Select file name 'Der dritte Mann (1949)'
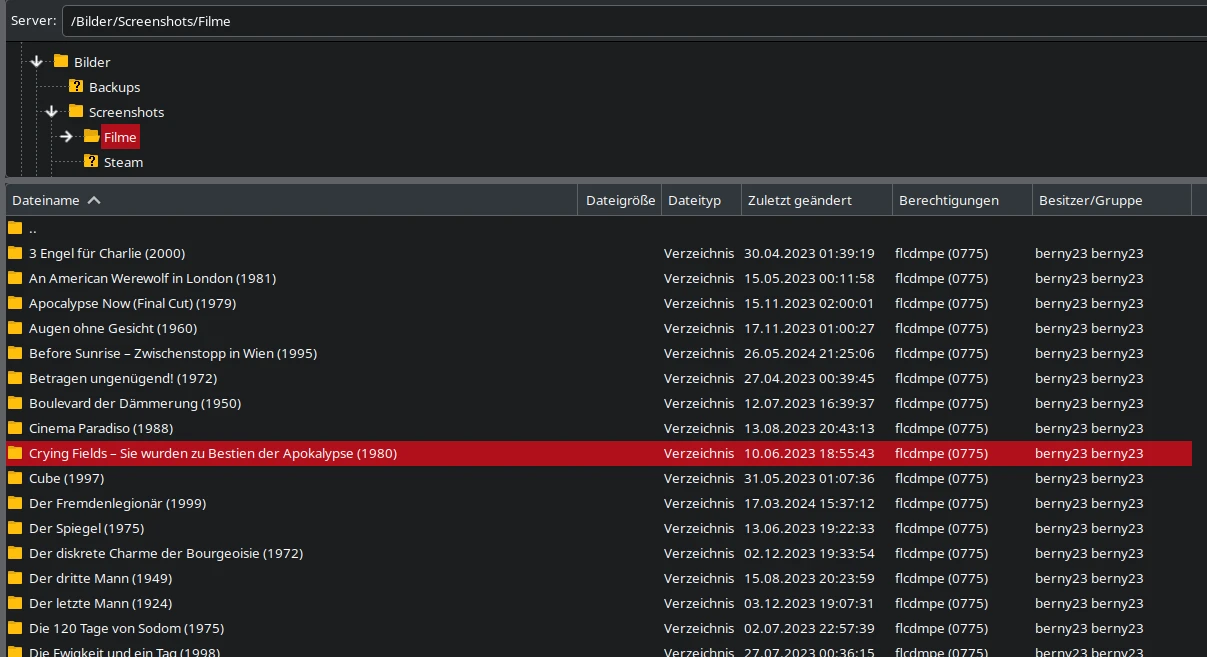 101,578
